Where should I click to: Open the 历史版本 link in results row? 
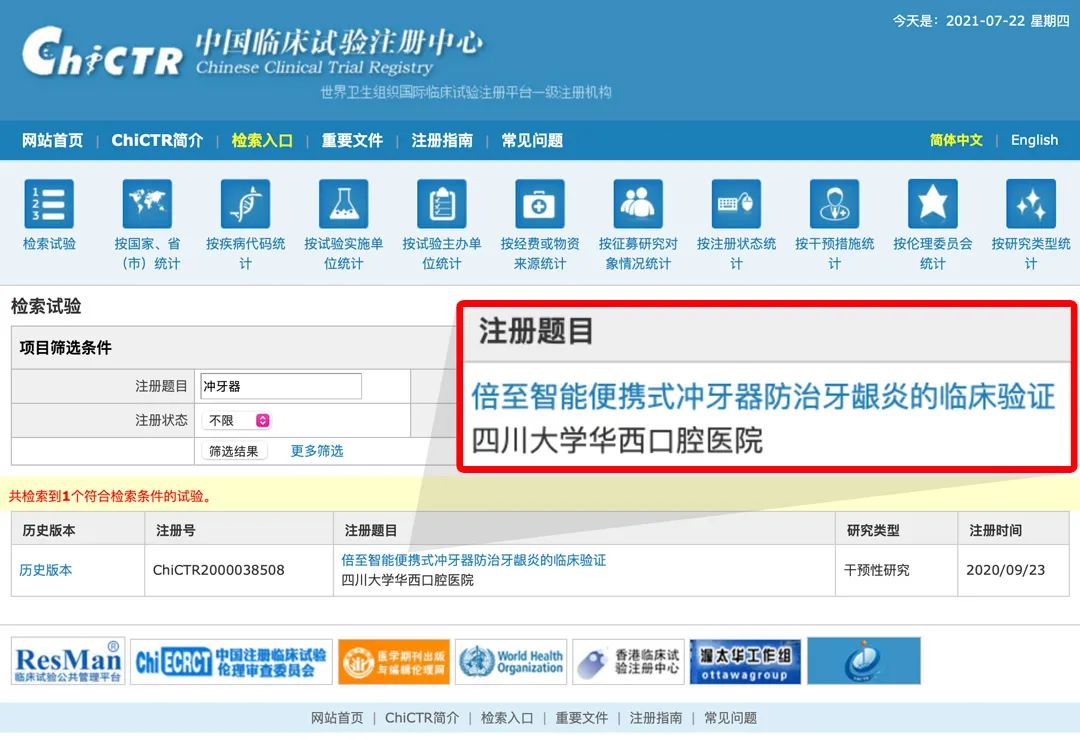46,570
